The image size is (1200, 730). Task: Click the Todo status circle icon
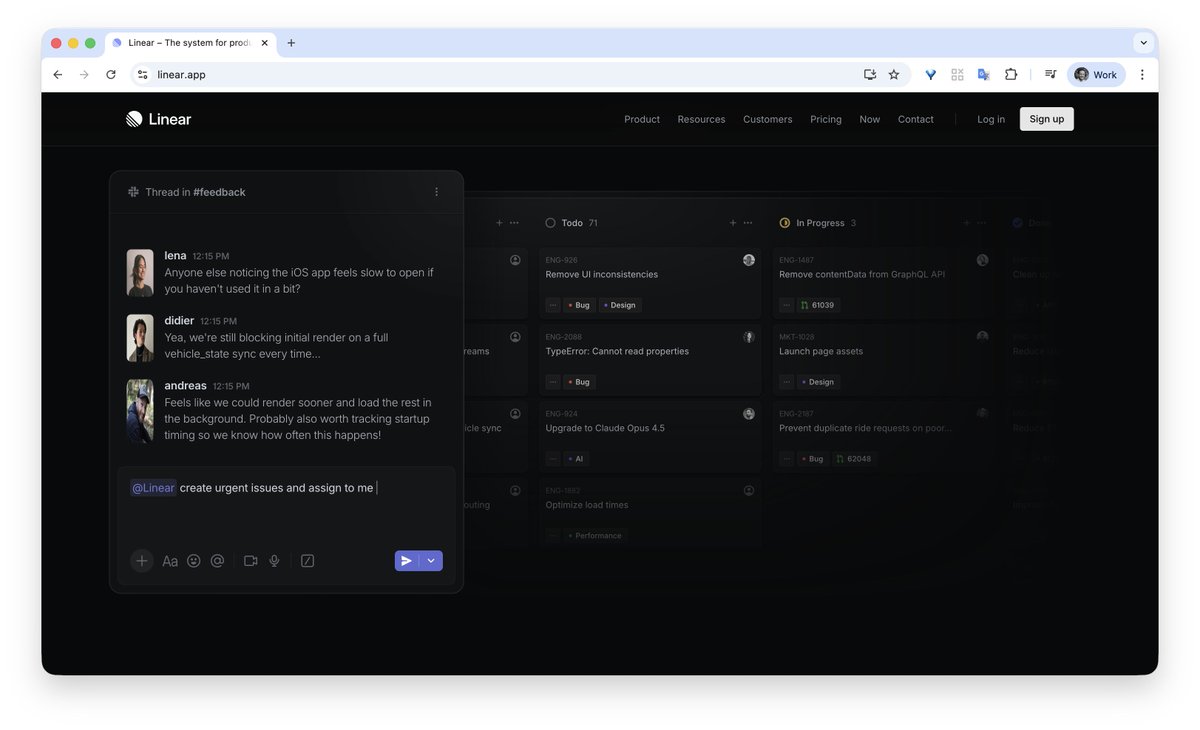tap(550, 223)
